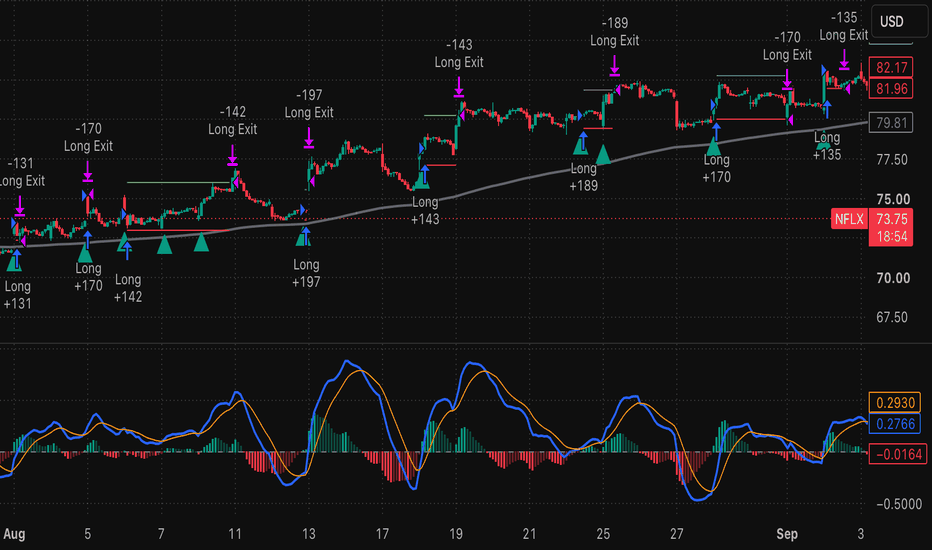Click magenta exit arrow under '-135 Long Exit'

pyautogui.click(x=844, y=60)
